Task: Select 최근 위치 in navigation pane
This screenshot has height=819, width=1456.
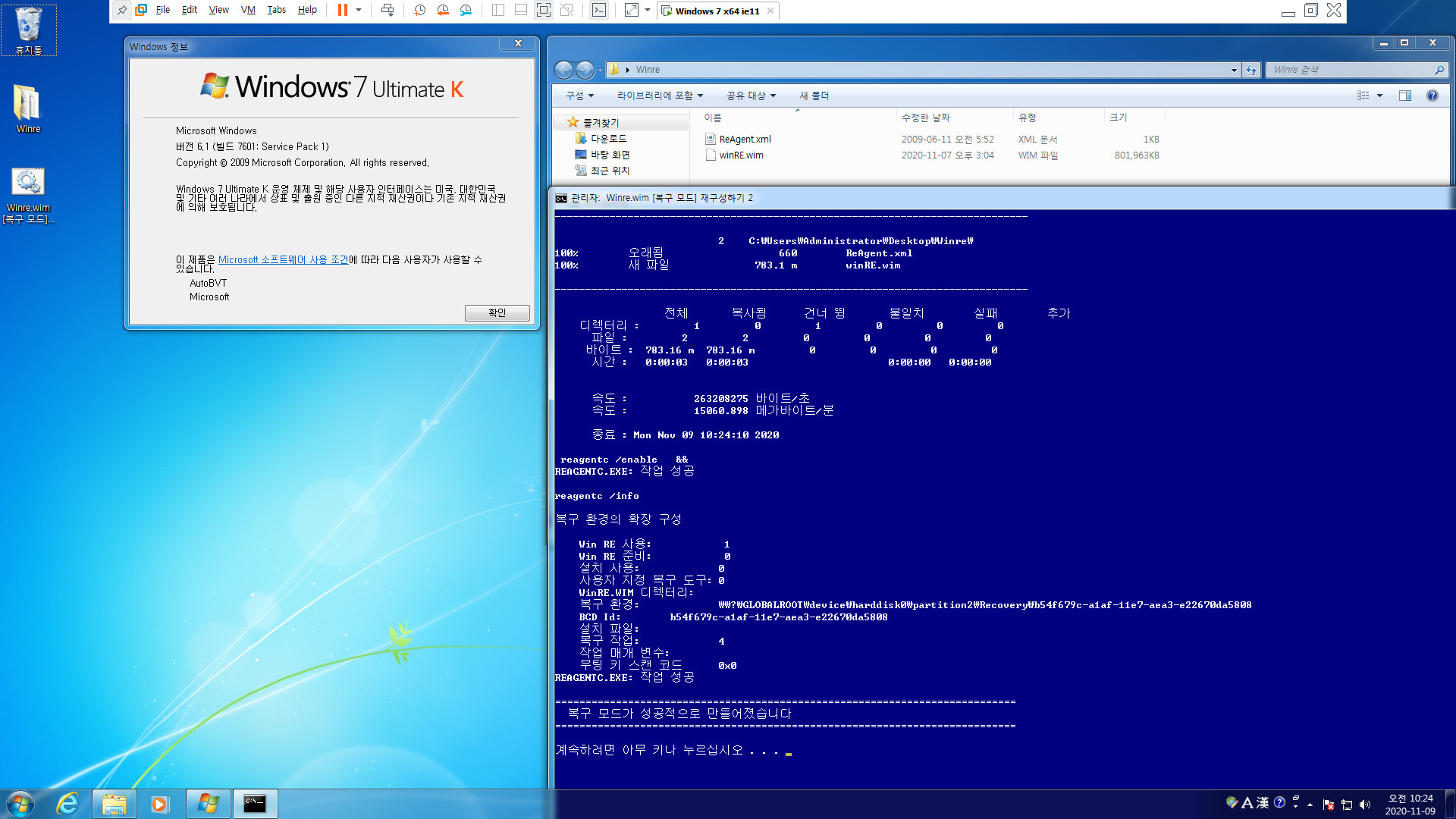Action: pyautogui.click(x=610, y=171)
